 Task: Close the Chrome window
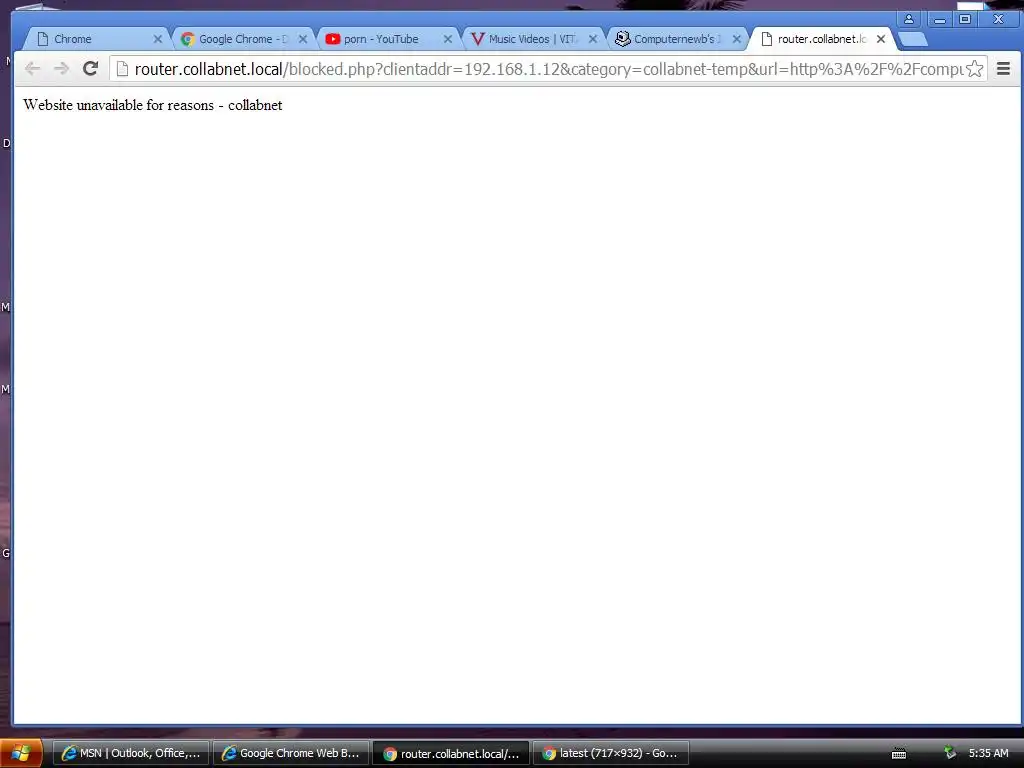coord(999,20)
